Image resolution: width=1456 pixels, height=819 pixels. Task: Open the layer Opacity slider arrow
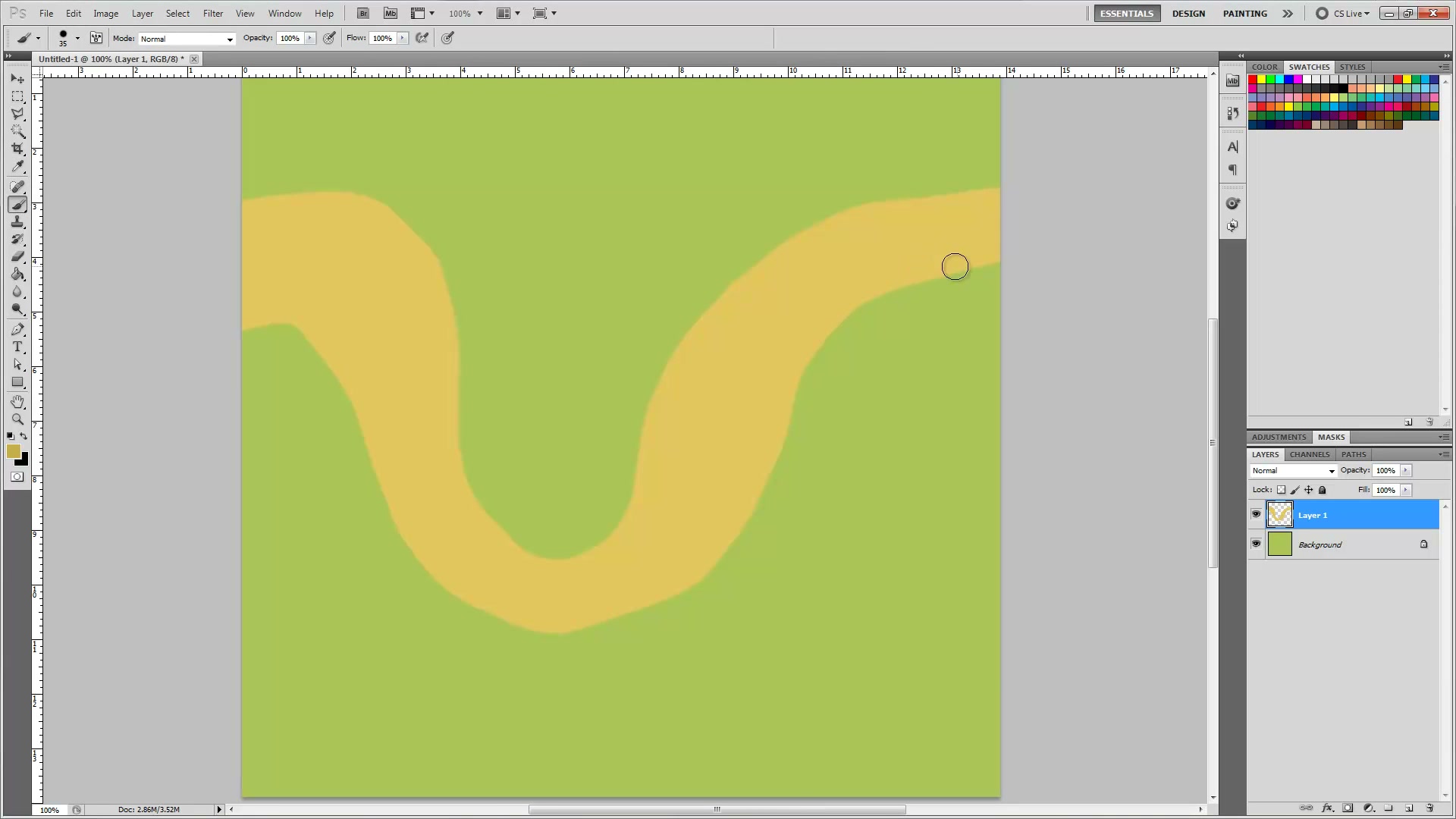click(x=1406, y=471)
